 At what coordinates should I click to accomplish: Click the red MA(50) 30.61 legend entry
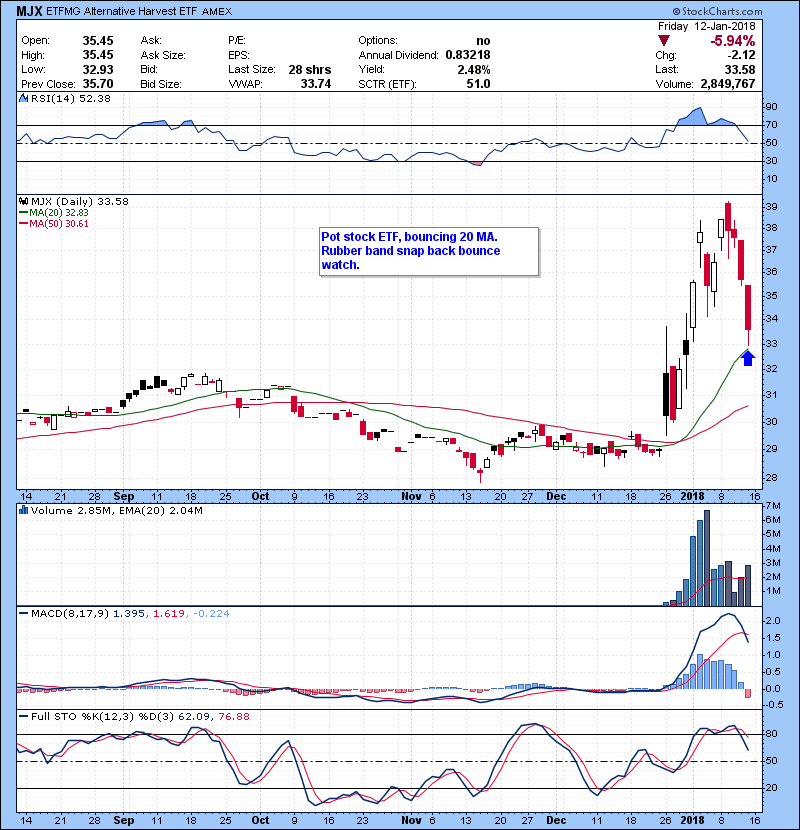[x=55, y=223]
